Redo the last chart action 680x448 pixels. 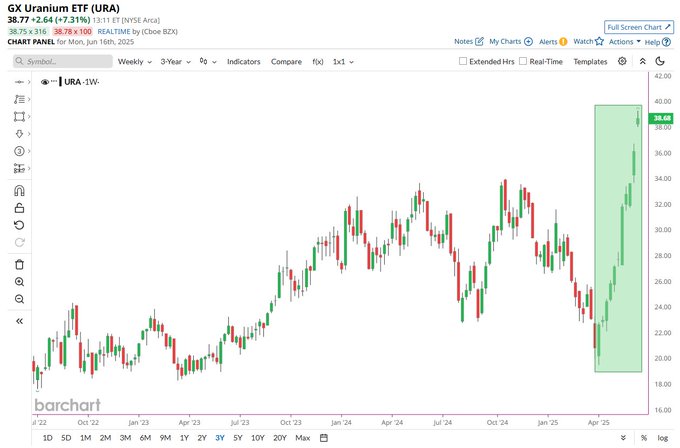19,242
